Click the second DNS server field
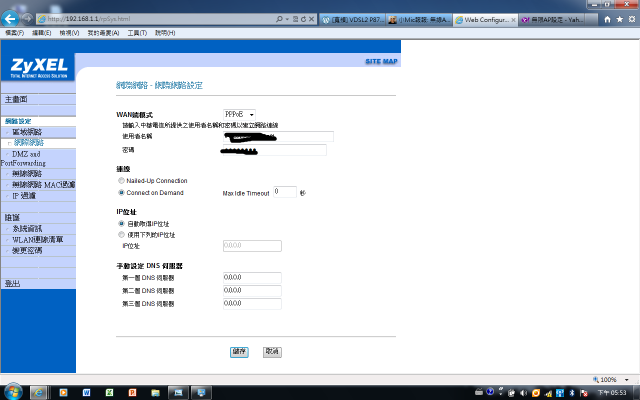Image resolution: width=640 pixels, height=400 pixels. click(x=252, y=291)
